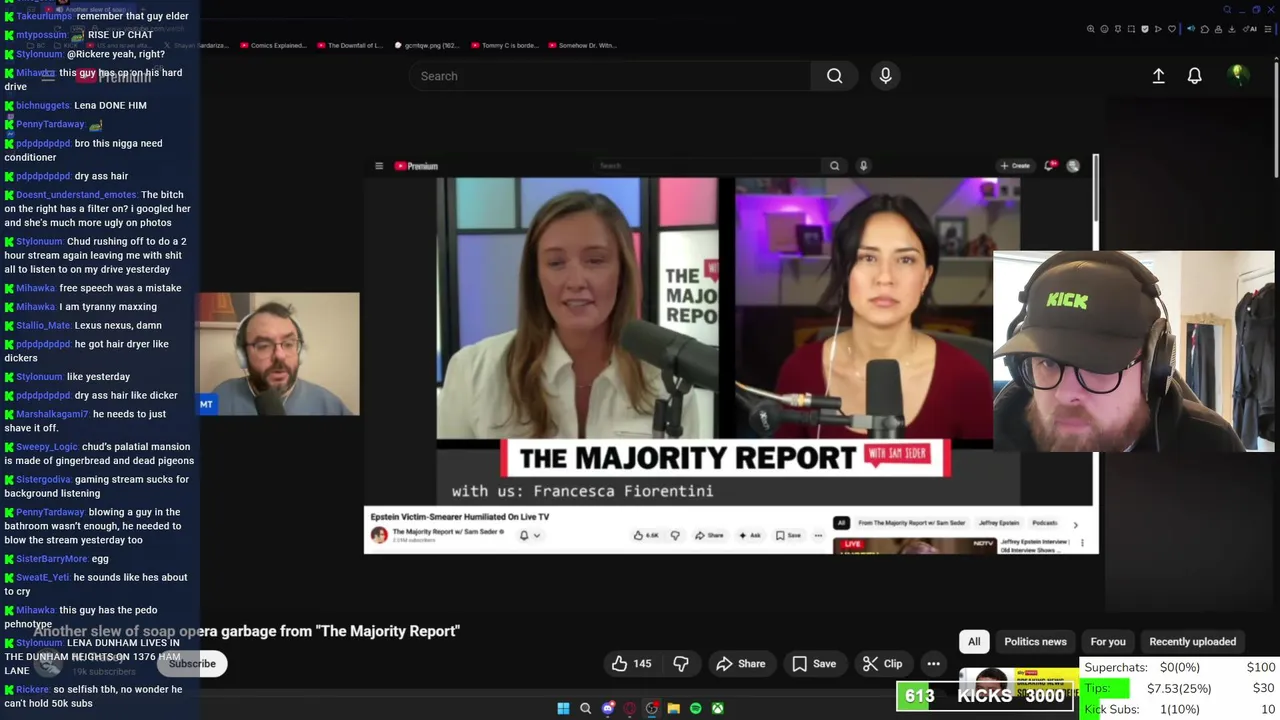Click Save under the embedded video
The image size is (1280, 720).
[788, 535]
